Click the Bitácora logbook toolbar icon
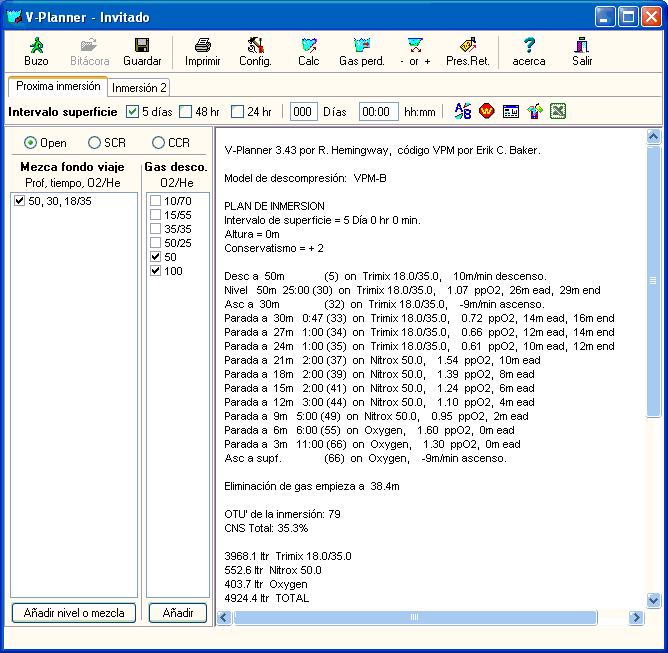The height and width of the screenshot is (653, 668). [89, 52]
